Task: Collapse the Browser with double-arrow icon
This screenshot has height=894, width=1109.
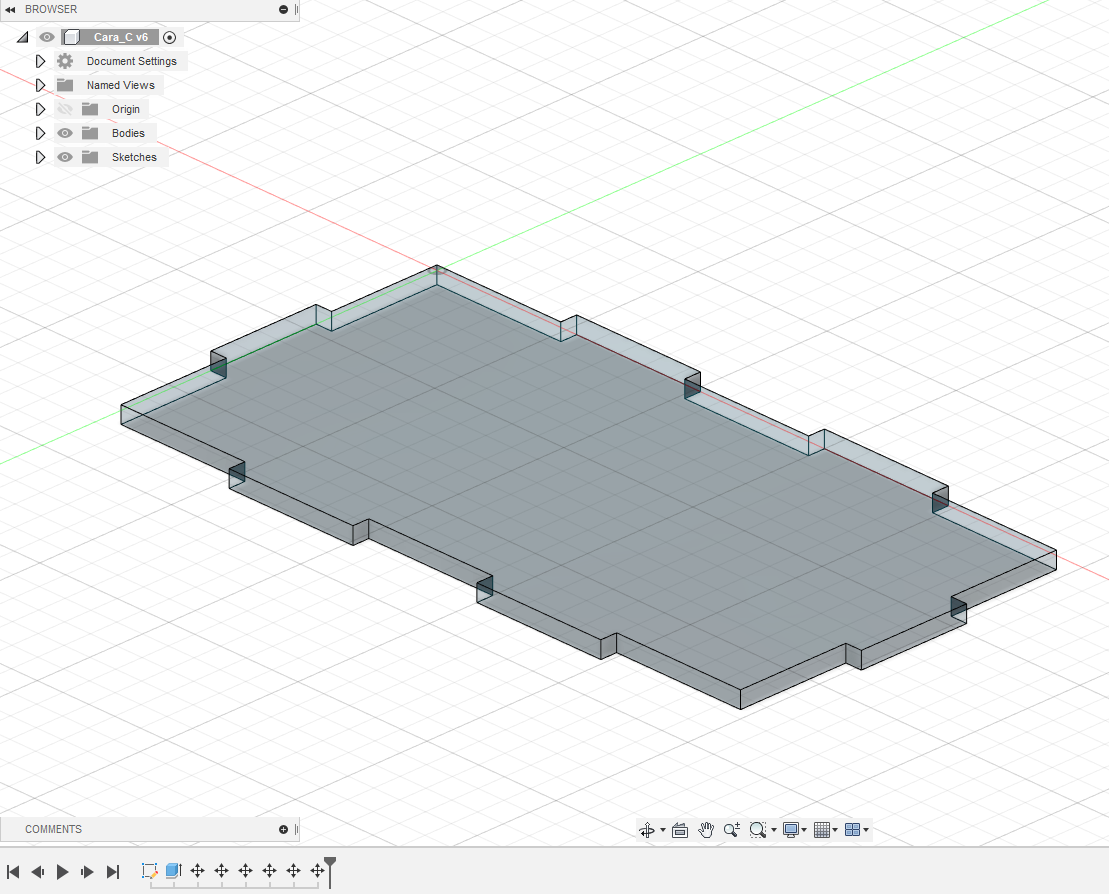Action: pos(10,9)
